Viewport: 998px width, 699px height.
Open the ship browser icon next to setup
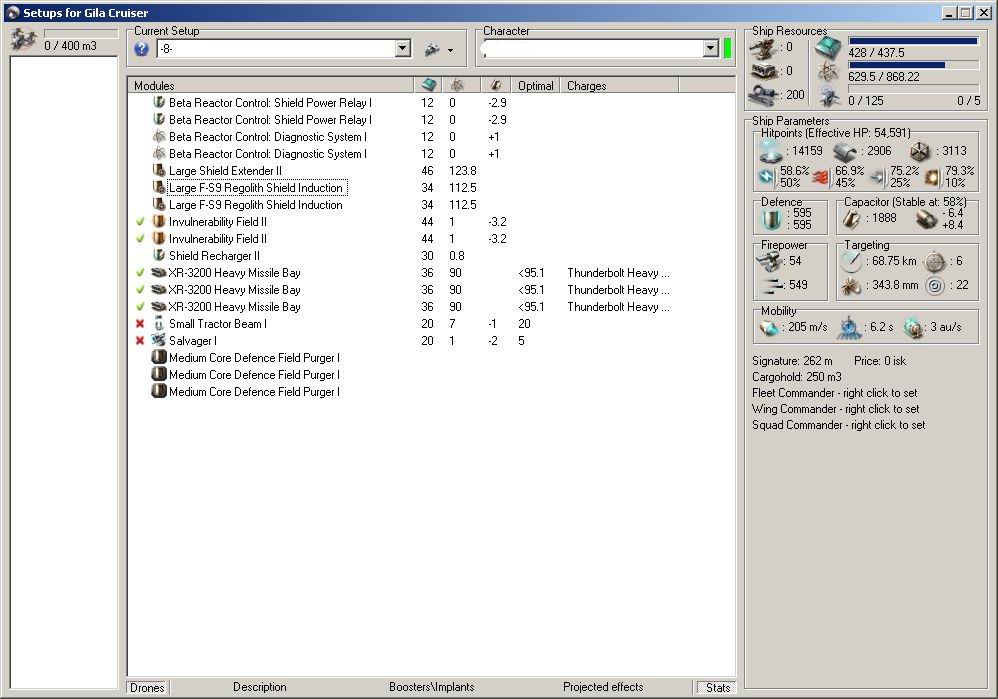coord(433,49)
